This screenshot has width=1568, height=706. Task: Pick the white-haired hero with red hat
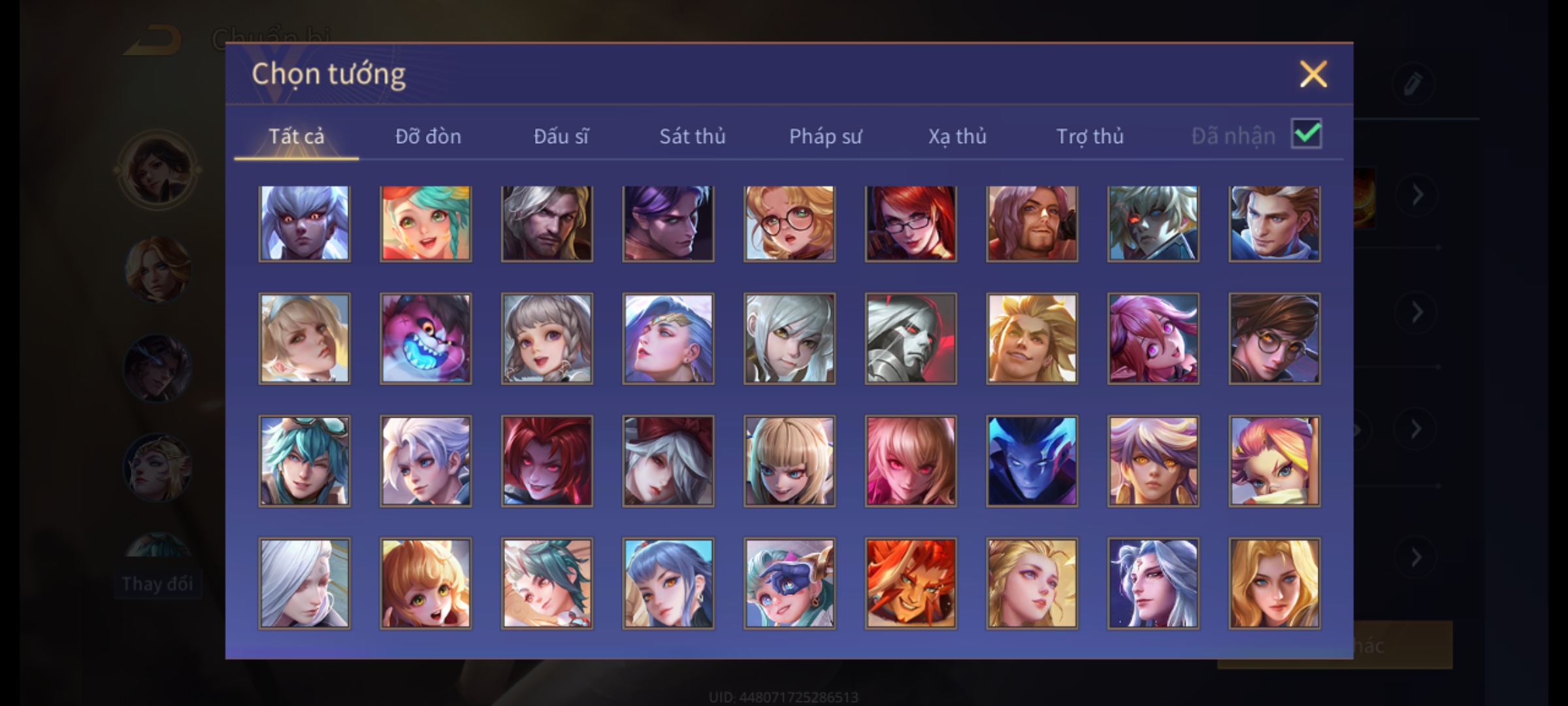coord(668,462)
